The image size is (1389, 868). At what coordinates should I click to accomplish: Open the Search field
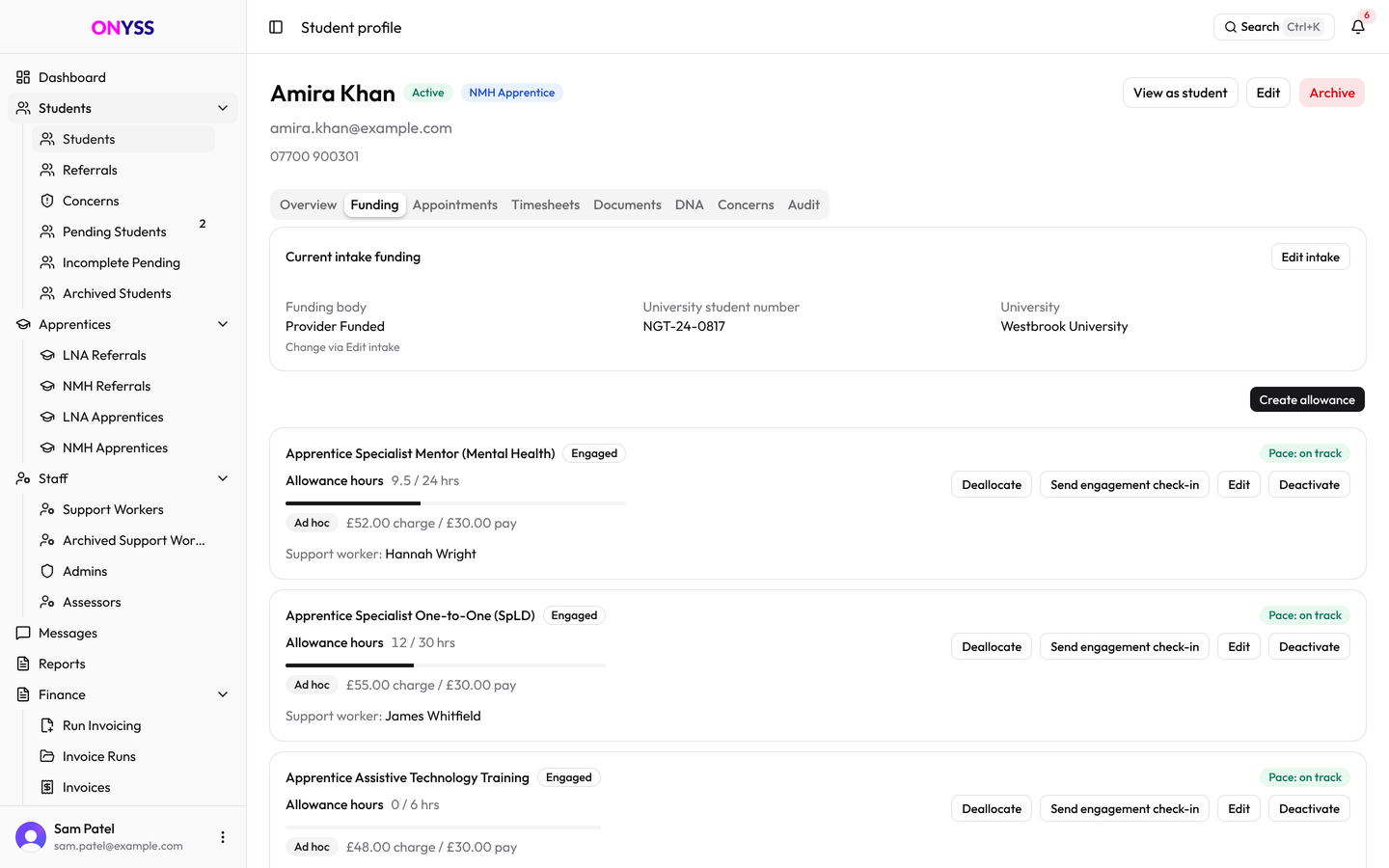coord(1273,27)
